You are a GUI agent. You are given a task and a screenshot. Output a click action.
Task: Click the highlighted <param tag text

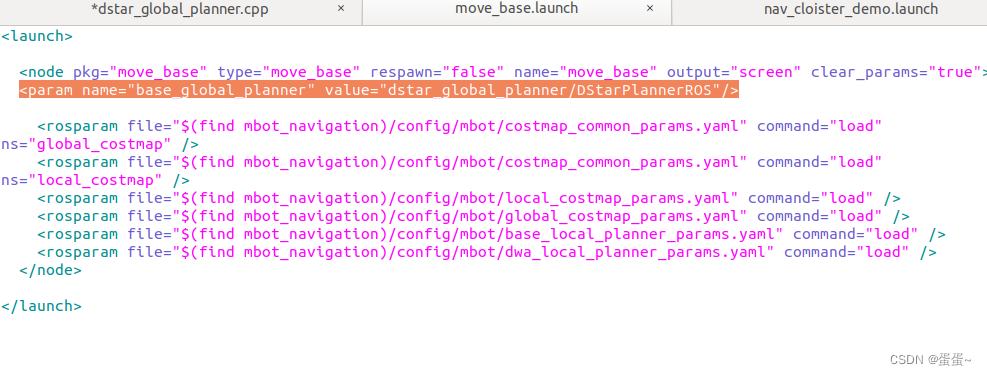click(x=46, y=90)
